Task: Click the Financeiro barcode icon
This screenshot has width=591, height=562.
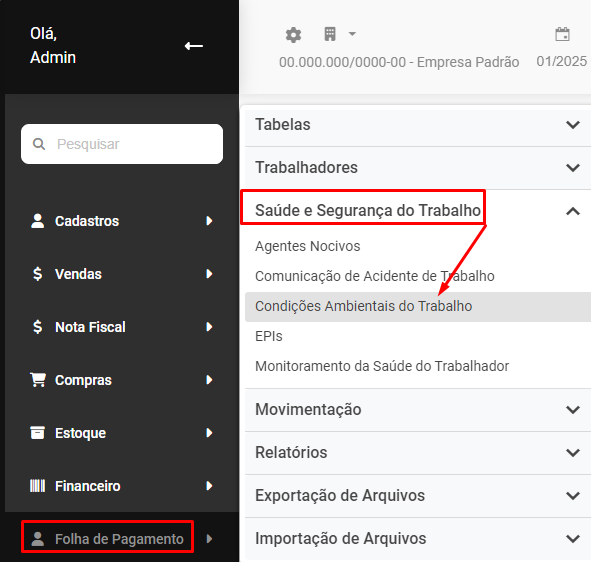Action: click(37, 485)
